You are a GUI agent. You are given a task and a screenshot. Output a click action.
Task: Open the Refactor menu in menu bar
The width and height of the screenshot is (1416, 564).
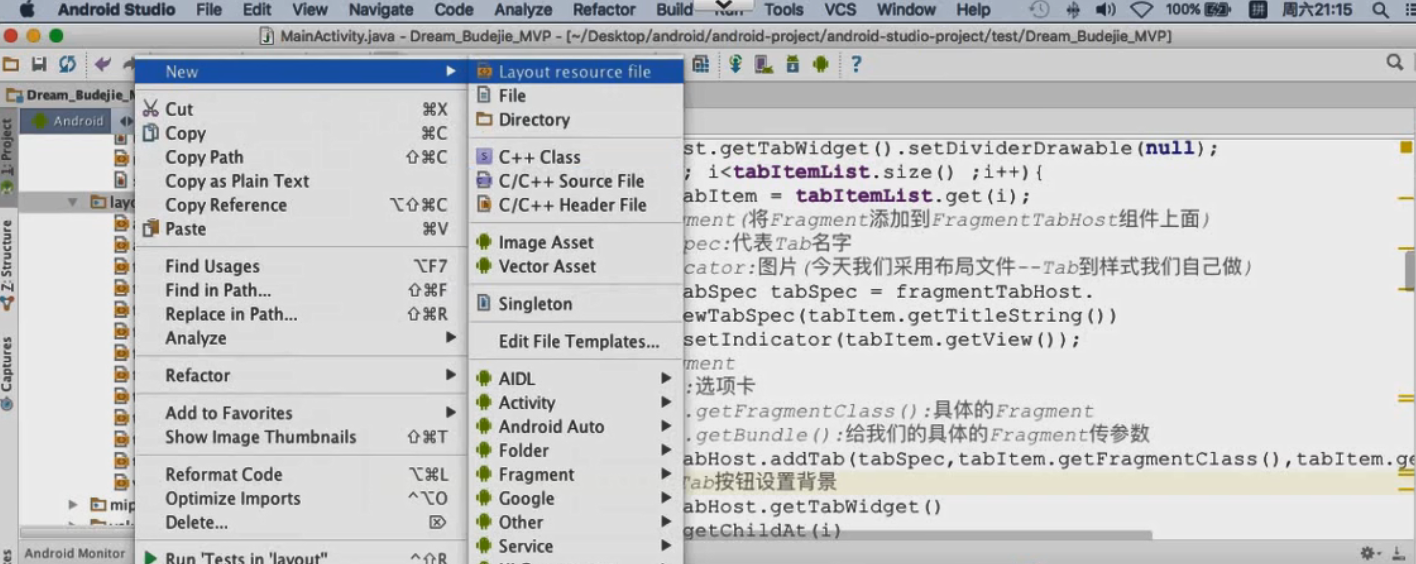[604, 10]
